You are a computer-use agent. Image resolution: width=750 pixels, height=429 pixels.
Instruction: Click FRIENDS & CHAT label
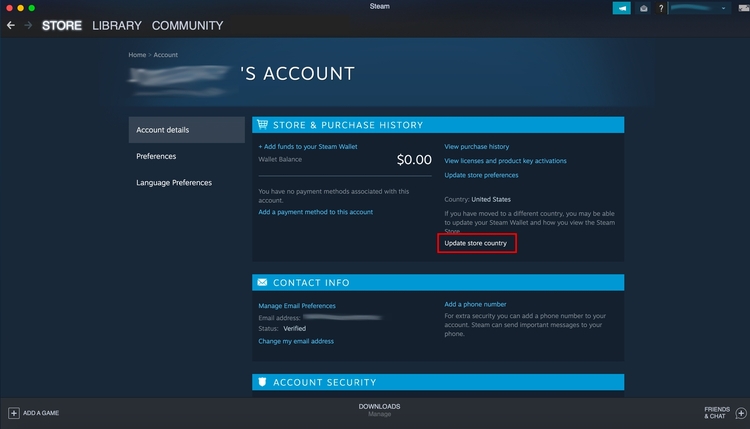[717, 413]
